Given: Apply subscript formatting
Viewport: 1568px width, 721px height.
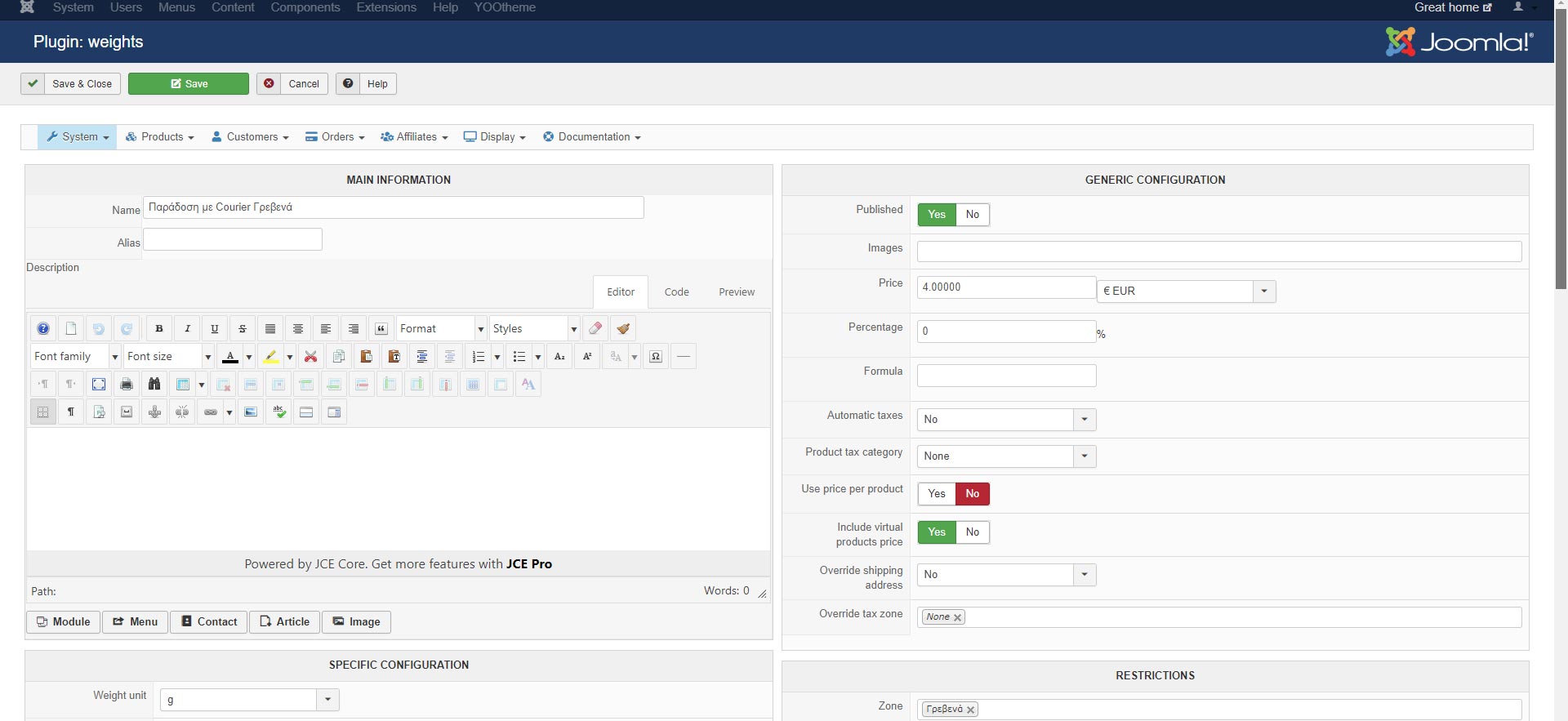Looking at the screenshot, I should coord(559,356).
